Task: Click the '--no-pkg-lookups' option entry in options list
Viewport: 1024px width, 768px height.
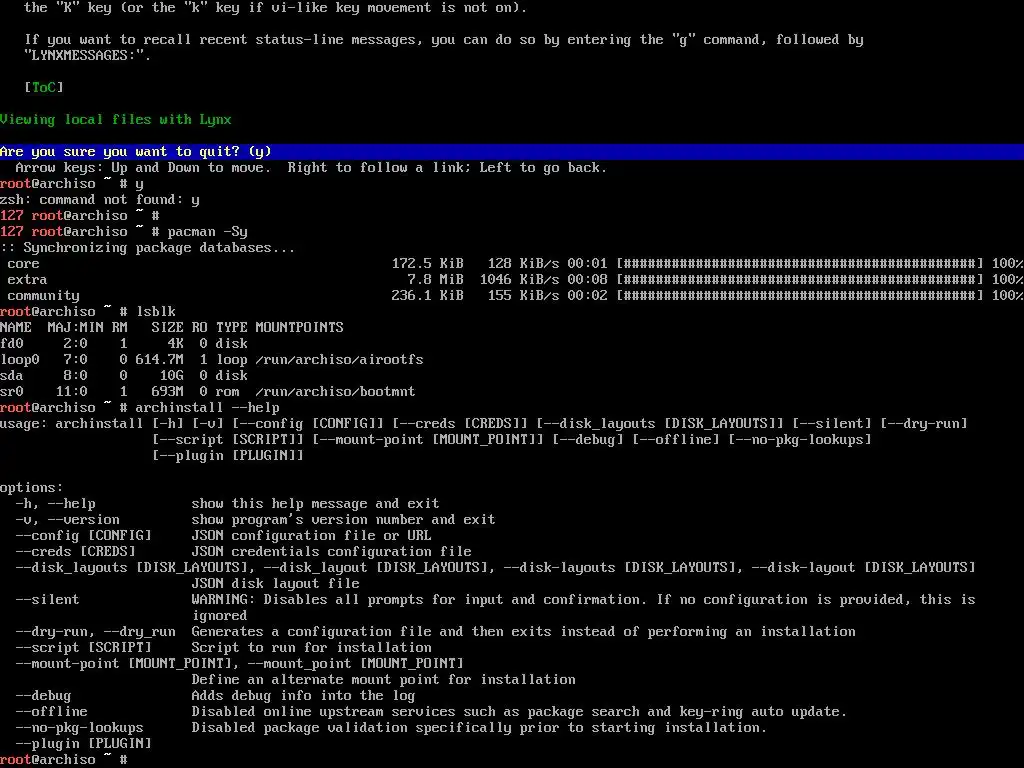Action: tap(80, 728)
